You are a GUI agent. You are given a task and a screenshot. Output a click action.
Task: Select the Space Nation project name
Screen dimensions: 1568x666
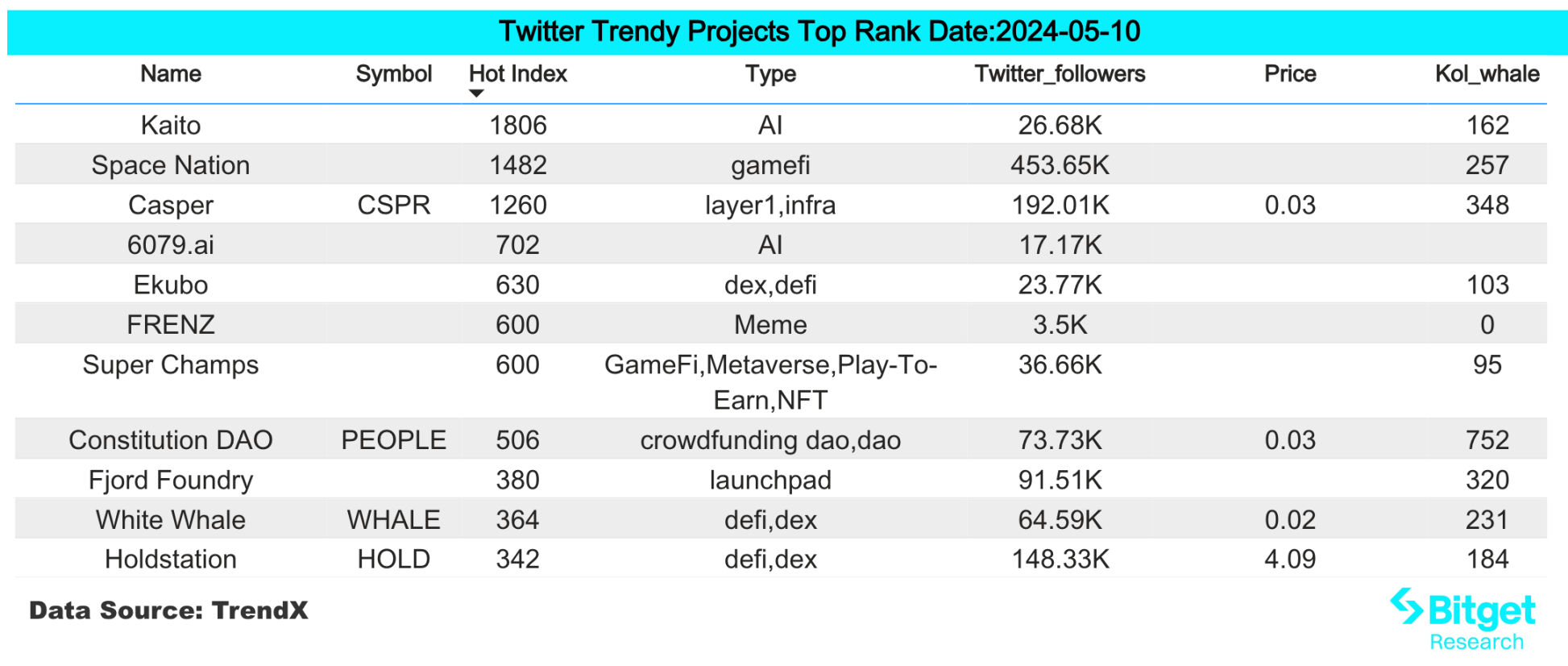click(171, 165)
